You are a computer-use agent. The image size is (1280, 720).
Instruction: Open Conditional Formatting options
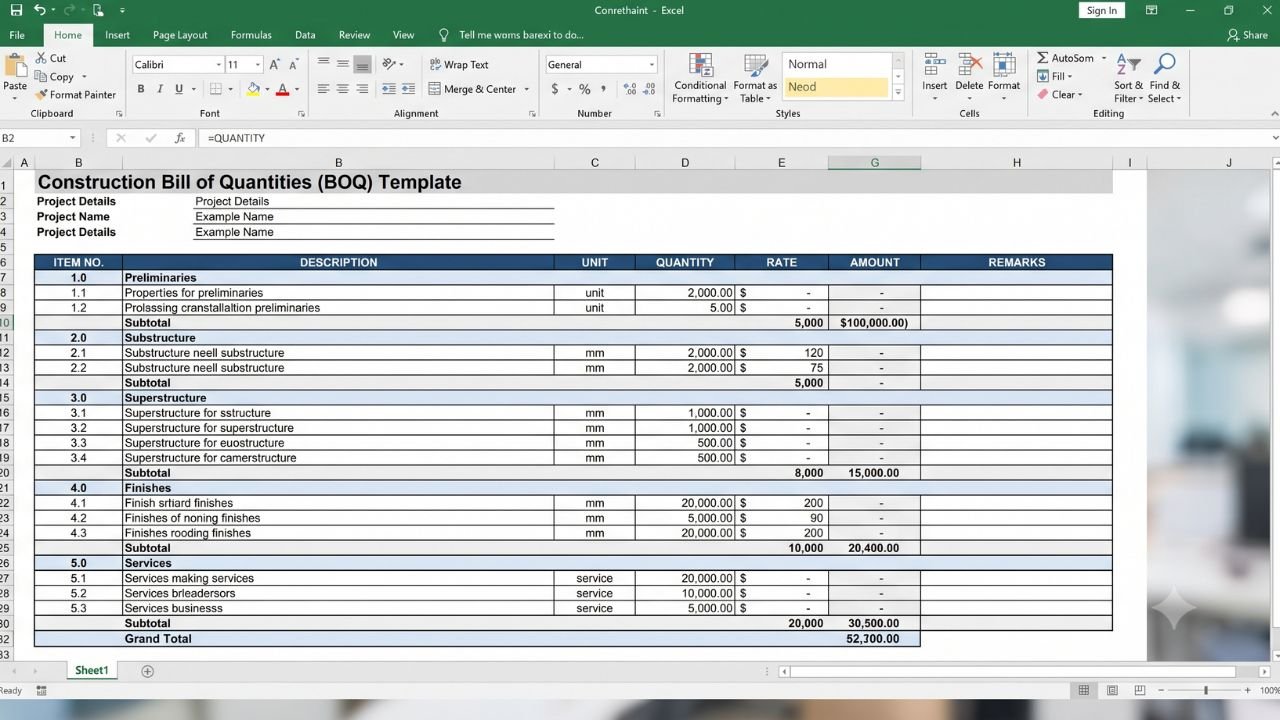coord(700,78)
